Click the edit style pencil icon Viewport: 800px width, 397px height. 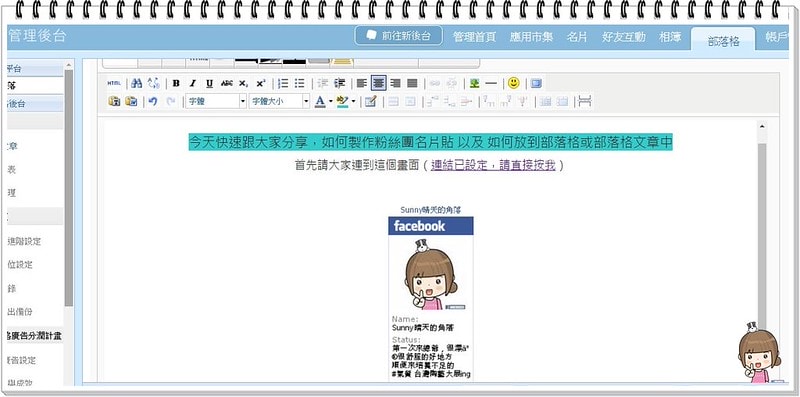coord(371,102)
